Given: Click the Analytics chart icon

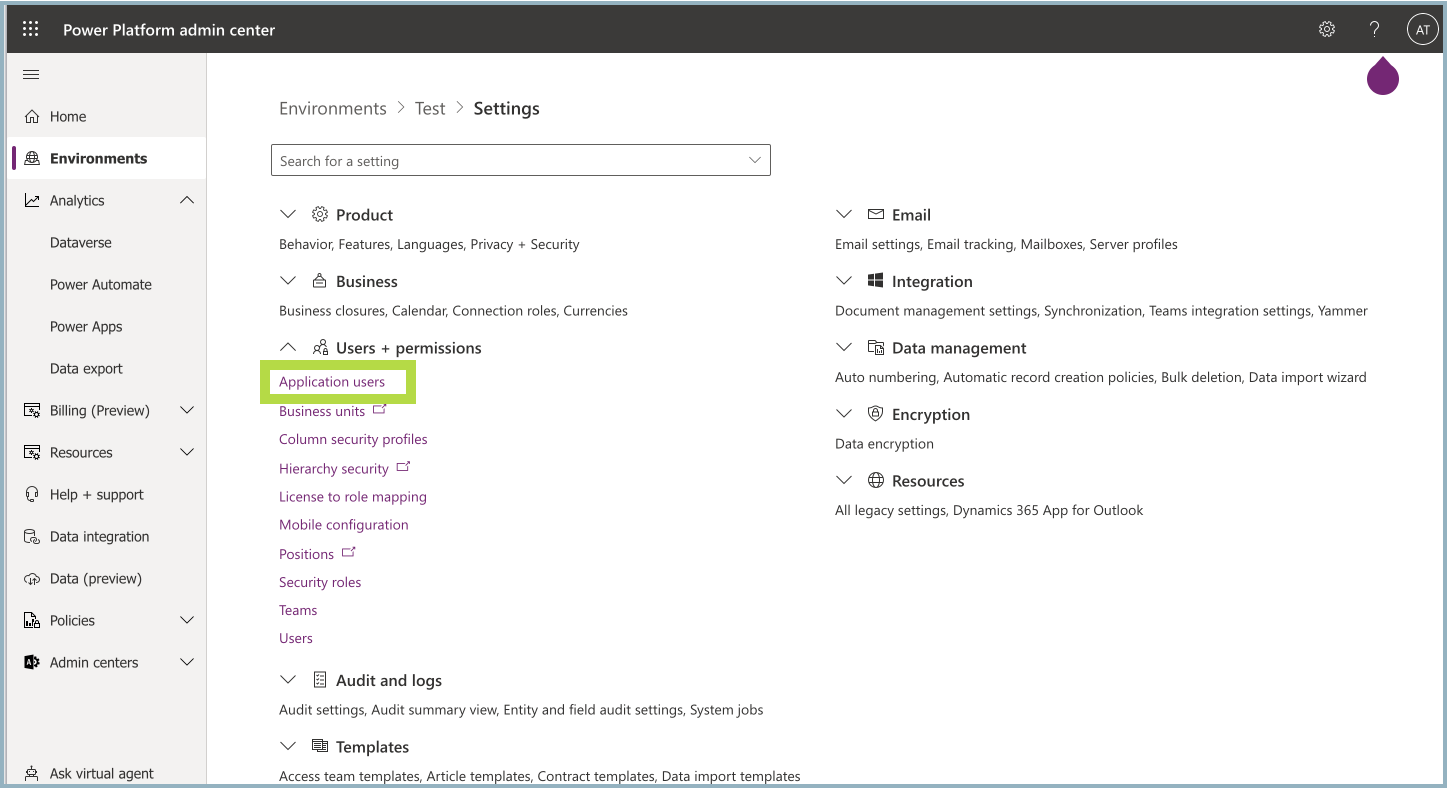Looking at the screenshot, I should pos(32,201).
